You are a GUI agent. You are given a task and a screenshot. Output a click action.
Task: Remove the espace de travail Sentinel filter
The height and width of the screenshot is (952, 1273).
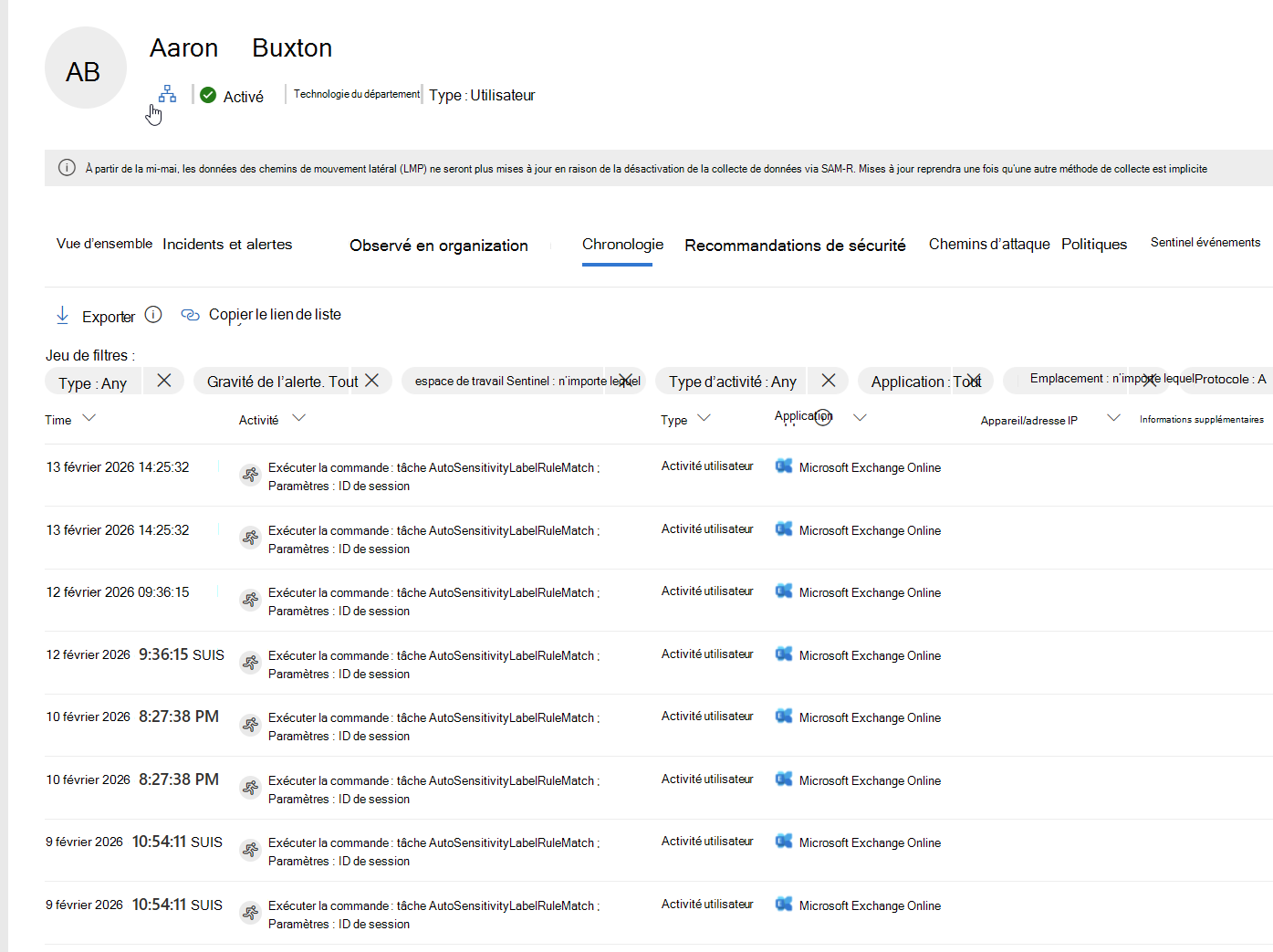(625, 381)
